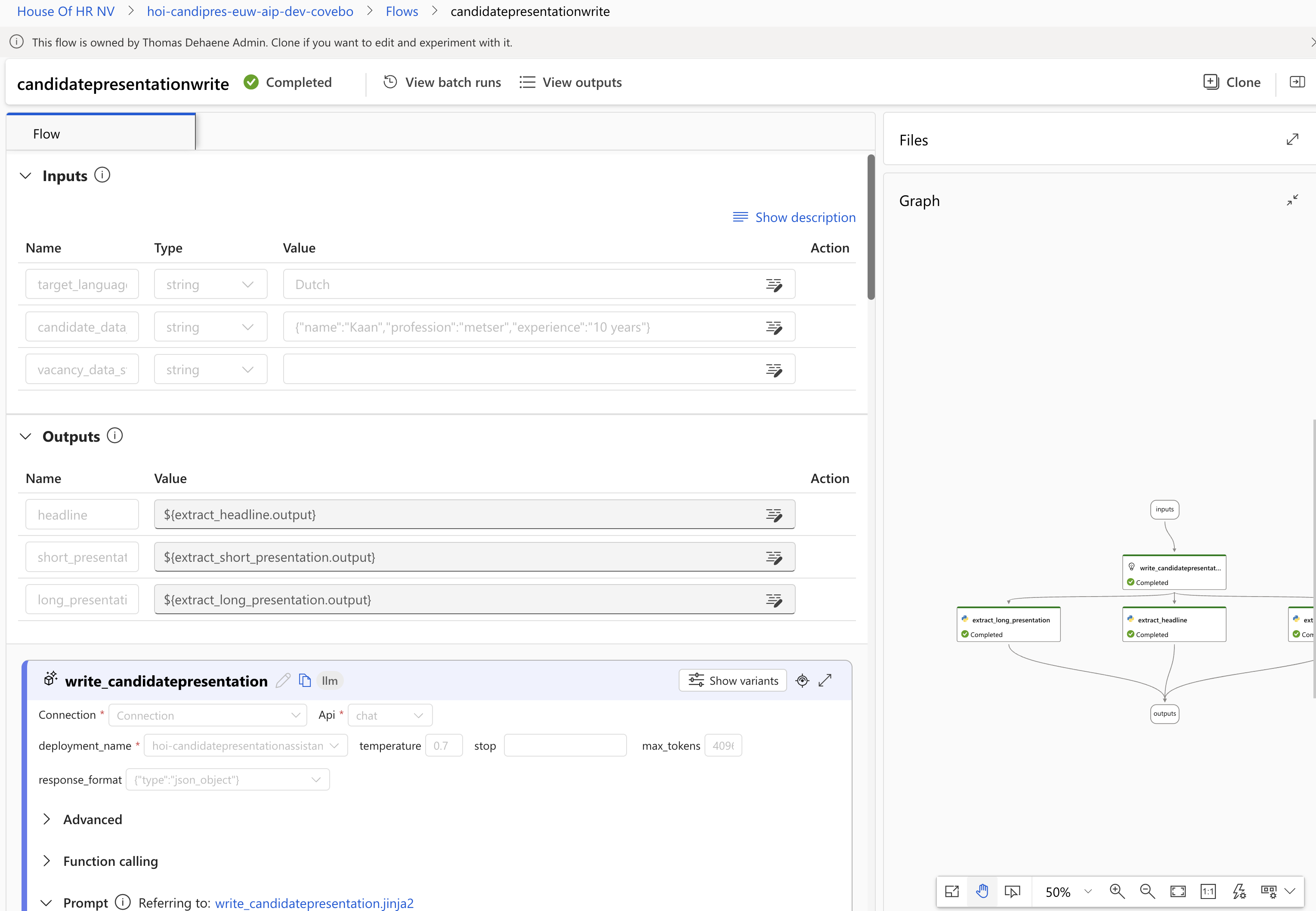Copy write_candidatepresentation node name
The width and height of the screenshot is (1316, 911).
305,680
